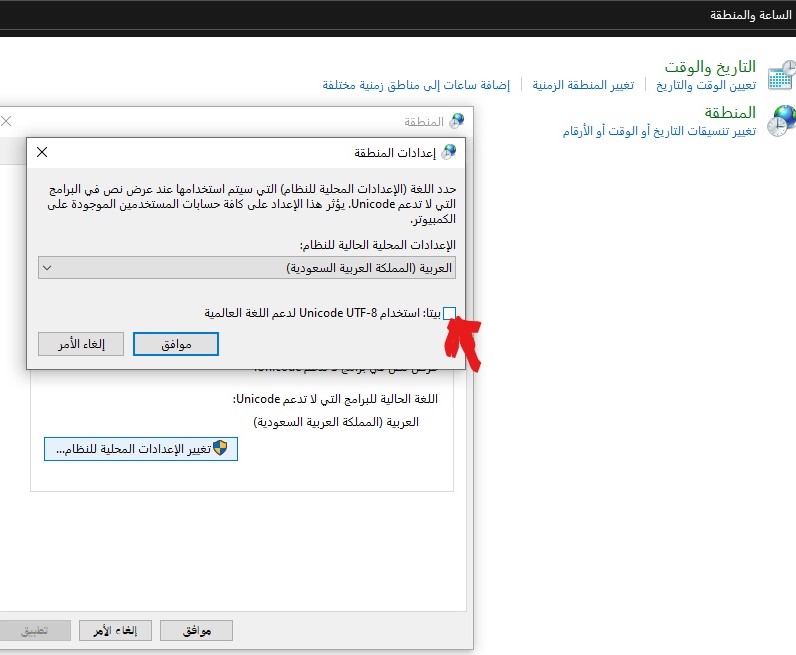
Task: Click the globe icon in Region Settings title bar
Action: (449, 152)
